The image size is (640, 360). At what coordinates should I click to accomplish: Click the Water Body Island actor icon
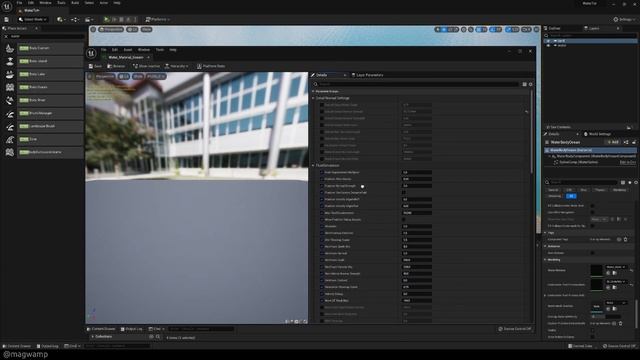[10, 61]
